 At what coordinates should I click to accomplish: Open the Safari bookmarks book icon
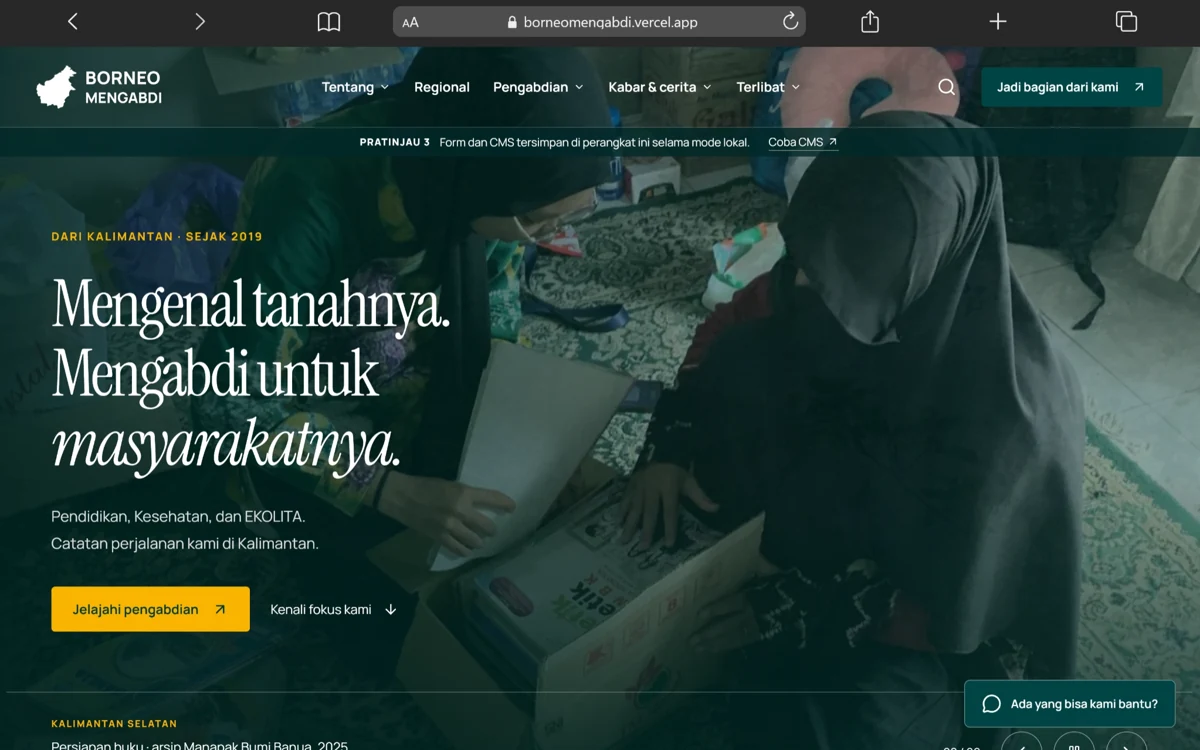329,22
